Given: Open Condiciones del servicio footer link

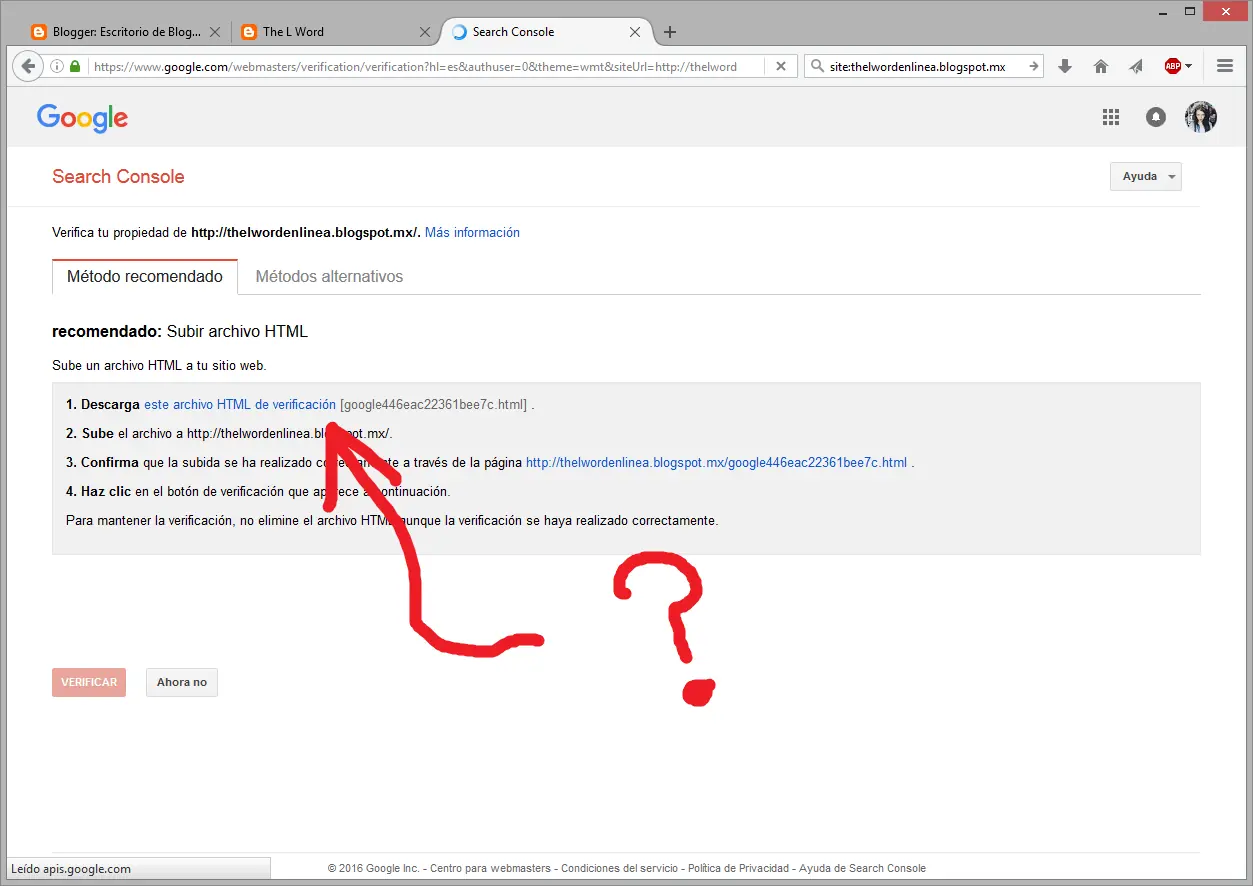Looking at the screenshot, I should [620, 868].
